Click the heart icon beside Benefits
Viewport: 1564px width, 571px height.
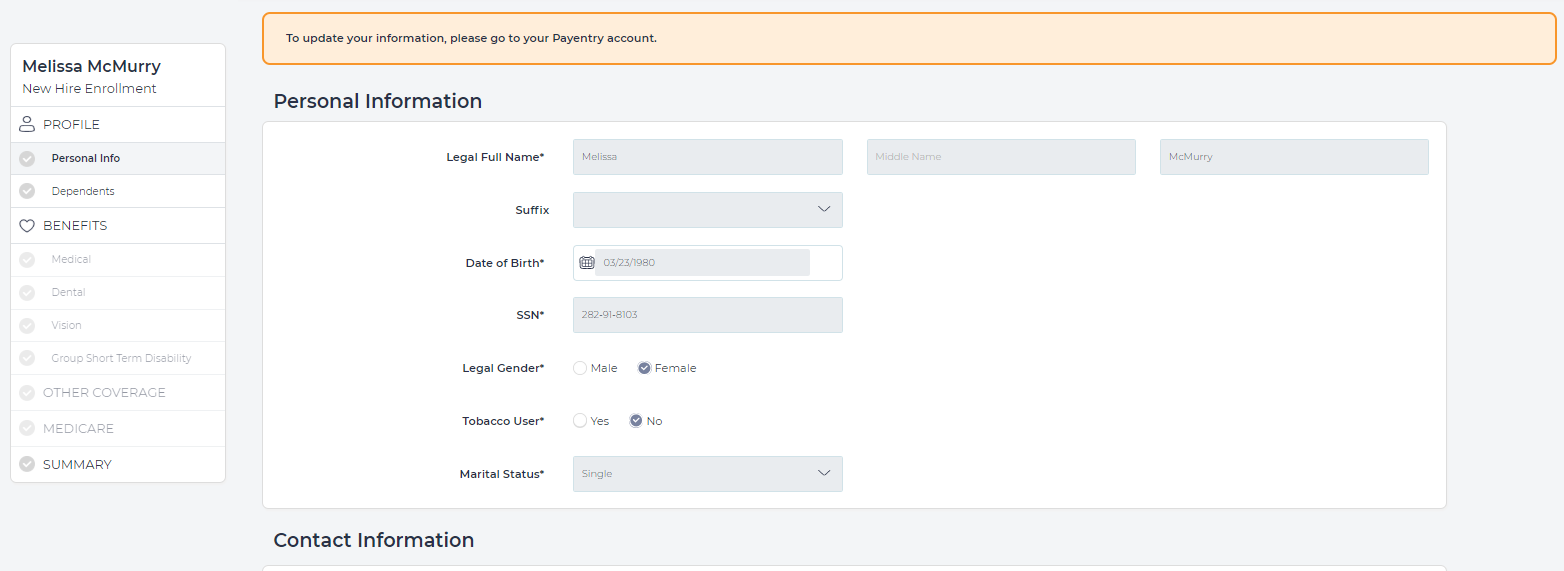[x=27, y=226]
